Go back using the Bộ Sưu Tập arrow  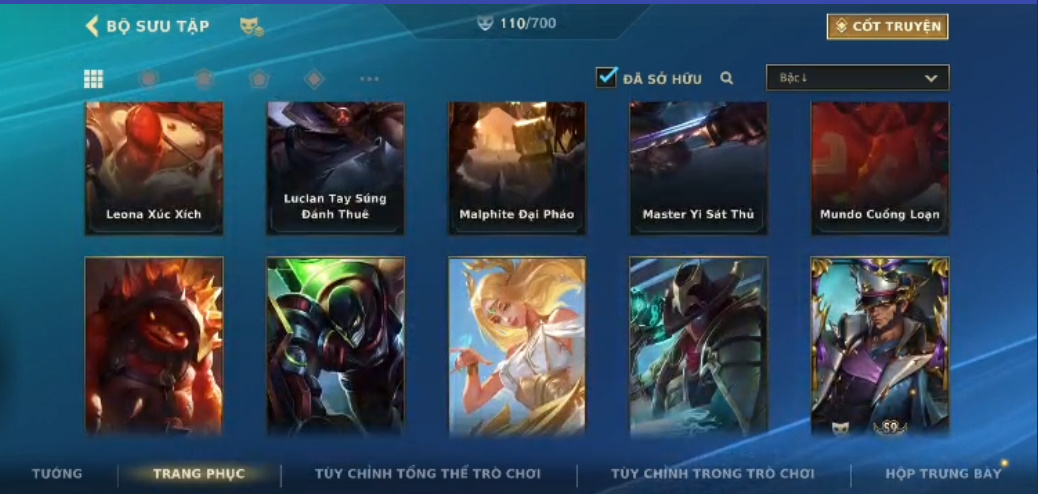[x=92, y=26]
